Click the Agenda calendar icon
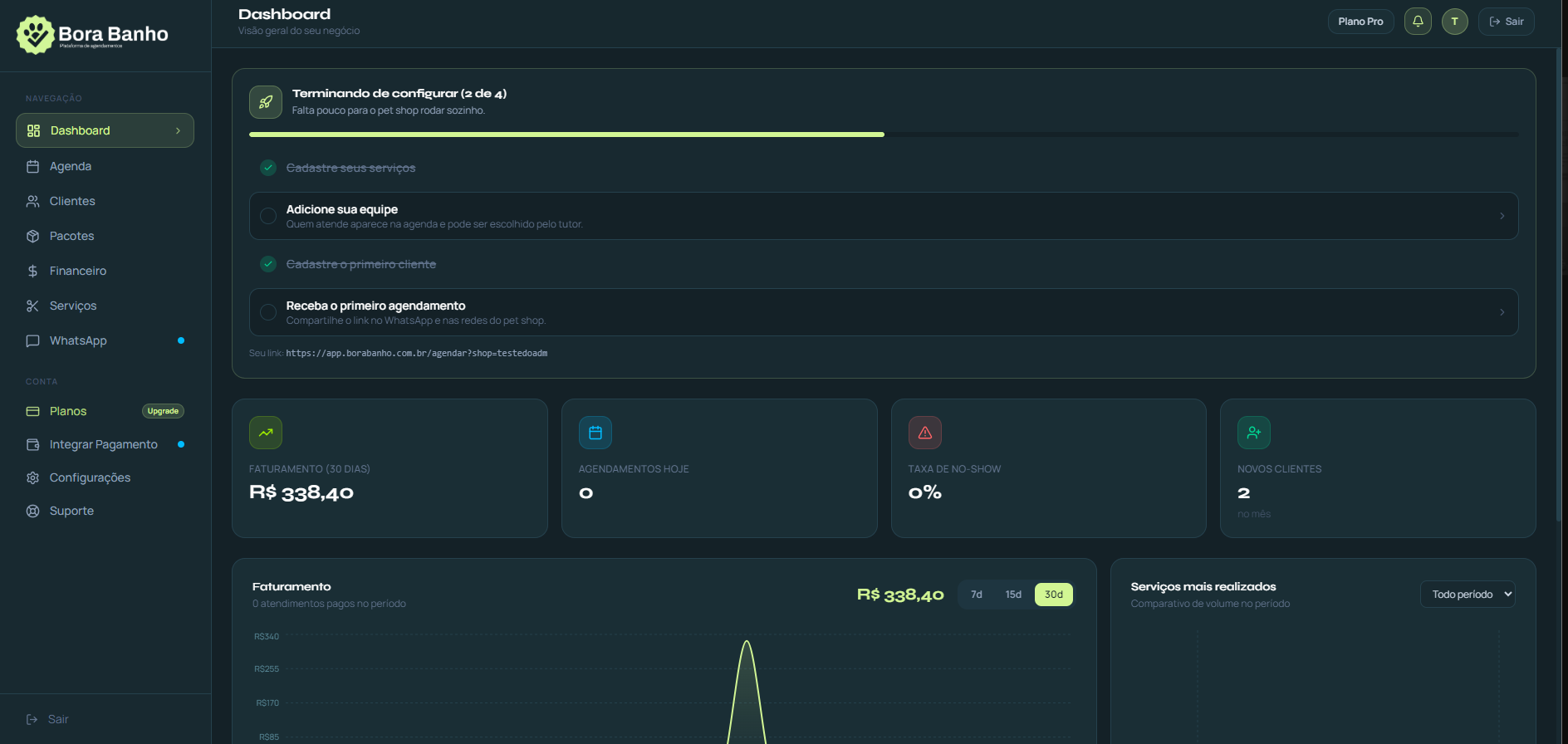The image size is (1568, 744). pos(33,166)
